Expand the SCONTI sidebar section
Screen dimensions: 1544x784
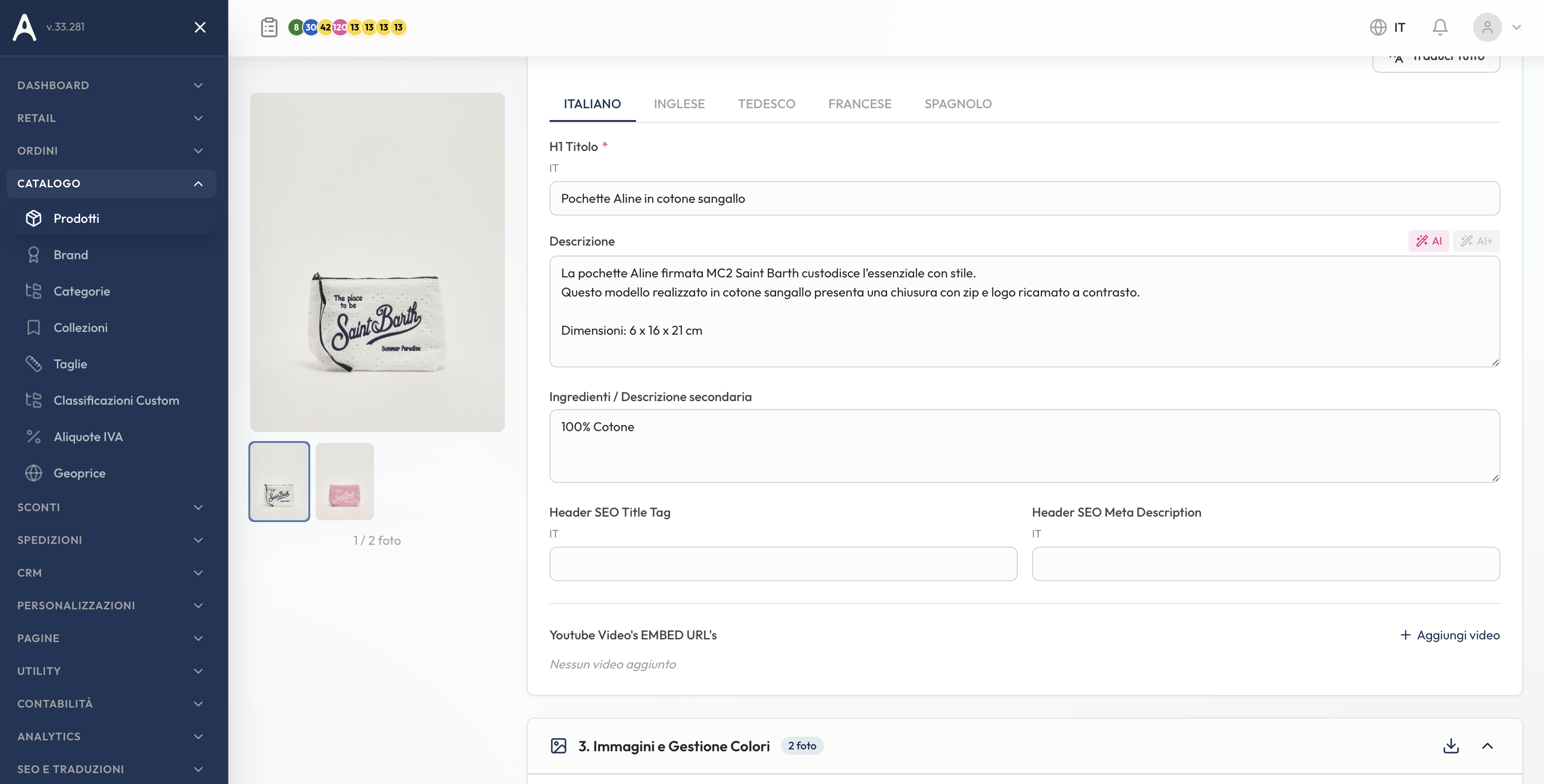[x=111, y=507]
